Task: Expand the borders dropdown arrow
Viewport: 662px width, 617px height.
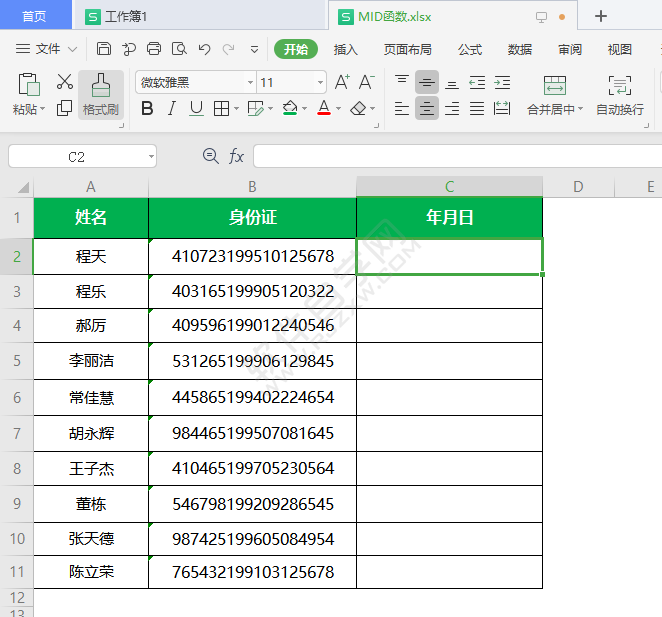Action: tap(236, 109)
